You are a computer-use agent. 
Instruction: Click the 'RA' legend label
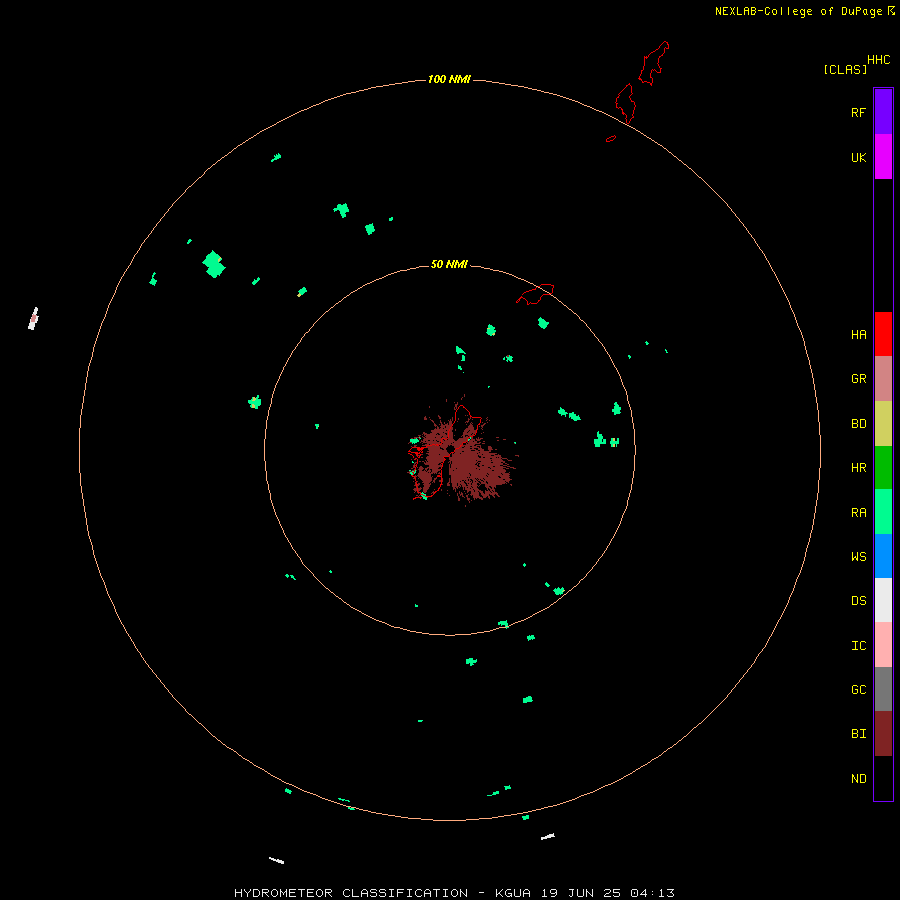pos(858,512)
